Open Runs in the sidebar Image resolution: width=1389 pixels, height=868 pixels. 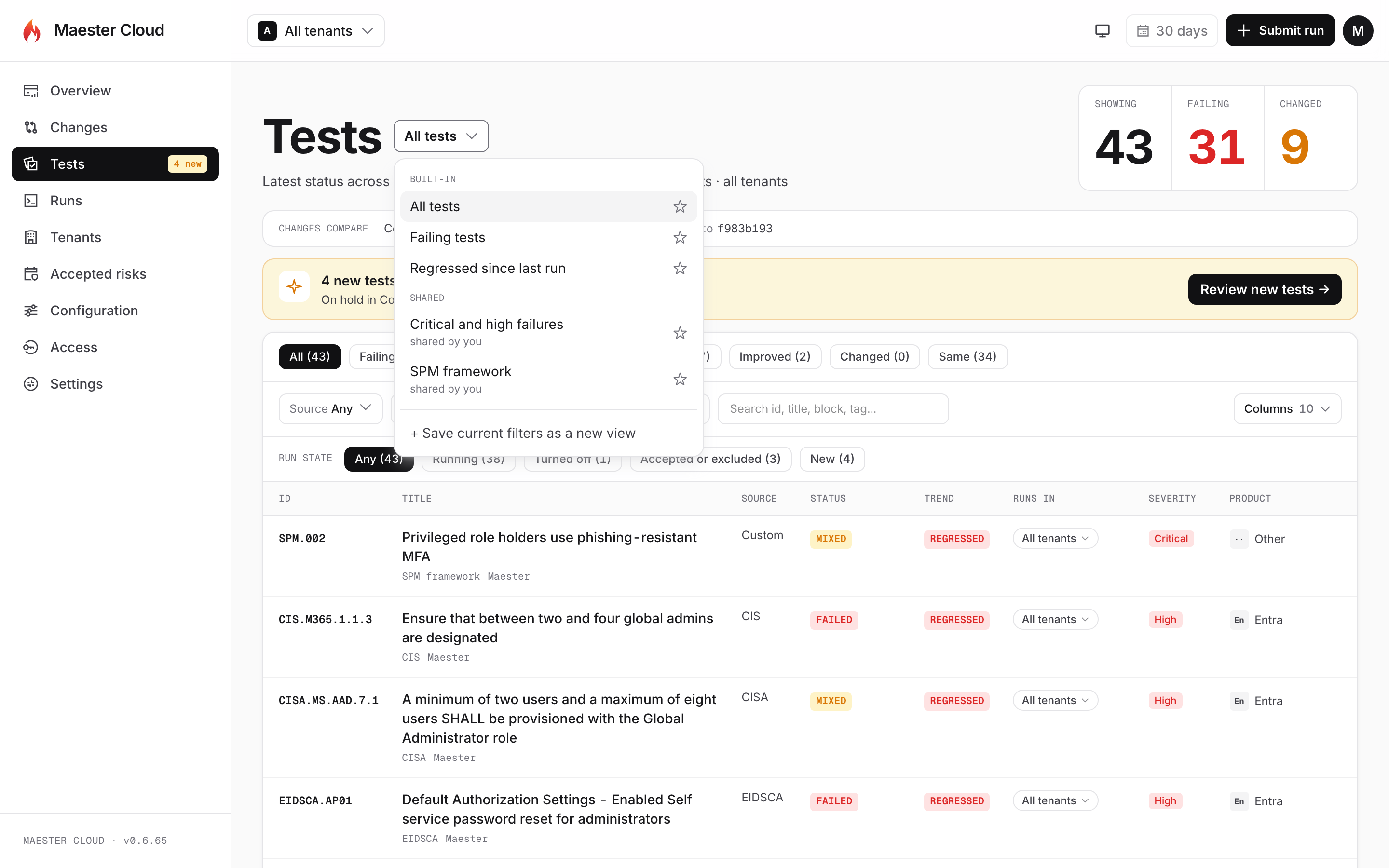(115, 200)
